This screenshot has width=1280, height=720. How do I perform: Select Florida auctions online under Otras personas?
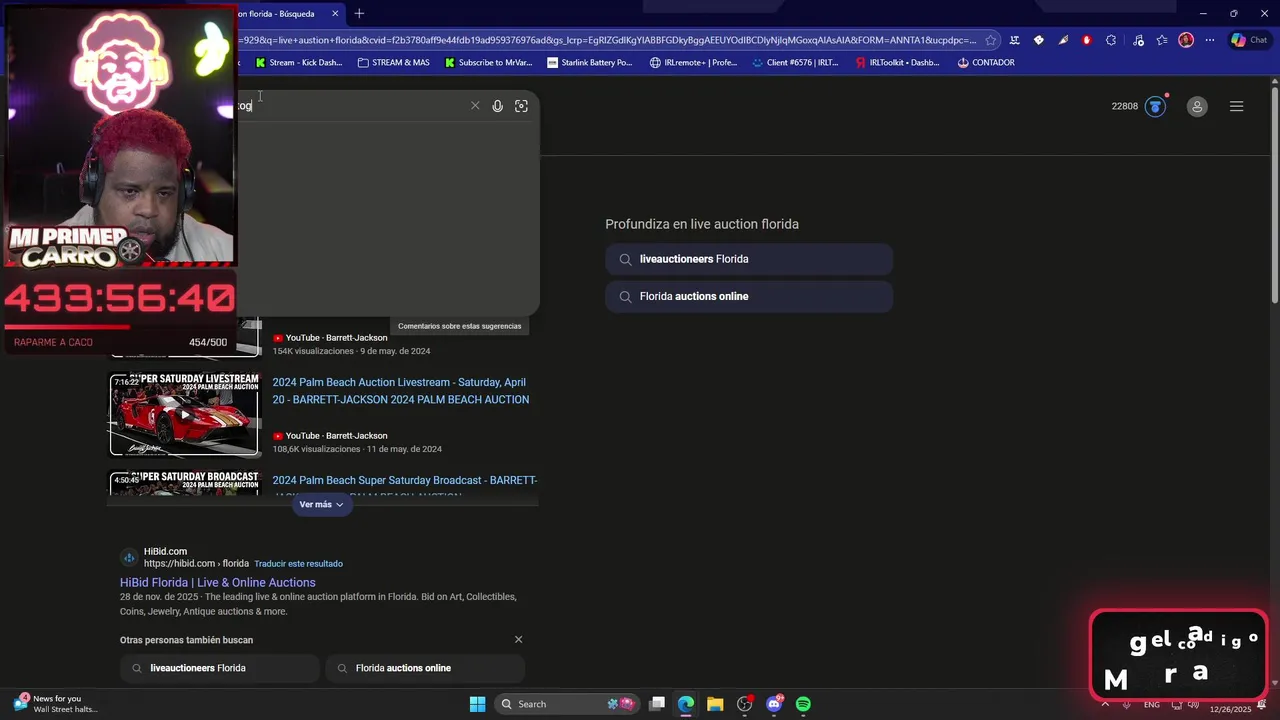click(425, 668)
